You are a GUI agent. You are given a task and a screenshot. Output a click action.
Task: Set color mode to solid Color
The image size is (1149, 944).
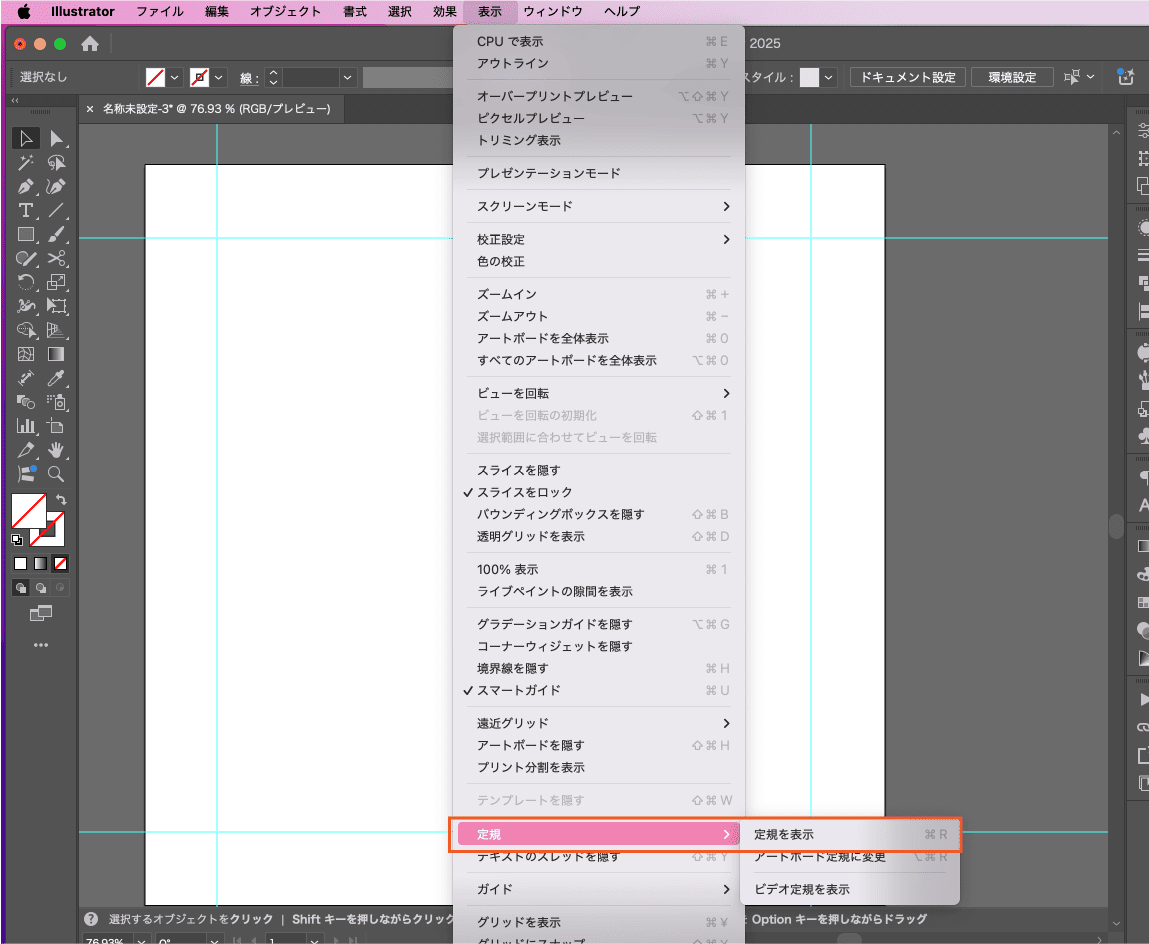[21, 564]
